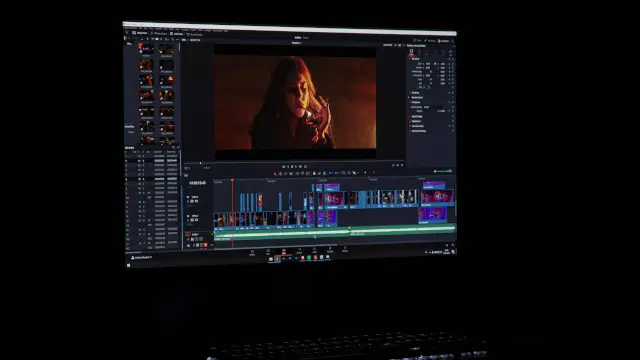The height and width of the screenshot is (360, 640).
Task: Disable the Retime and Scaling toggle
Action: [409, 131]
